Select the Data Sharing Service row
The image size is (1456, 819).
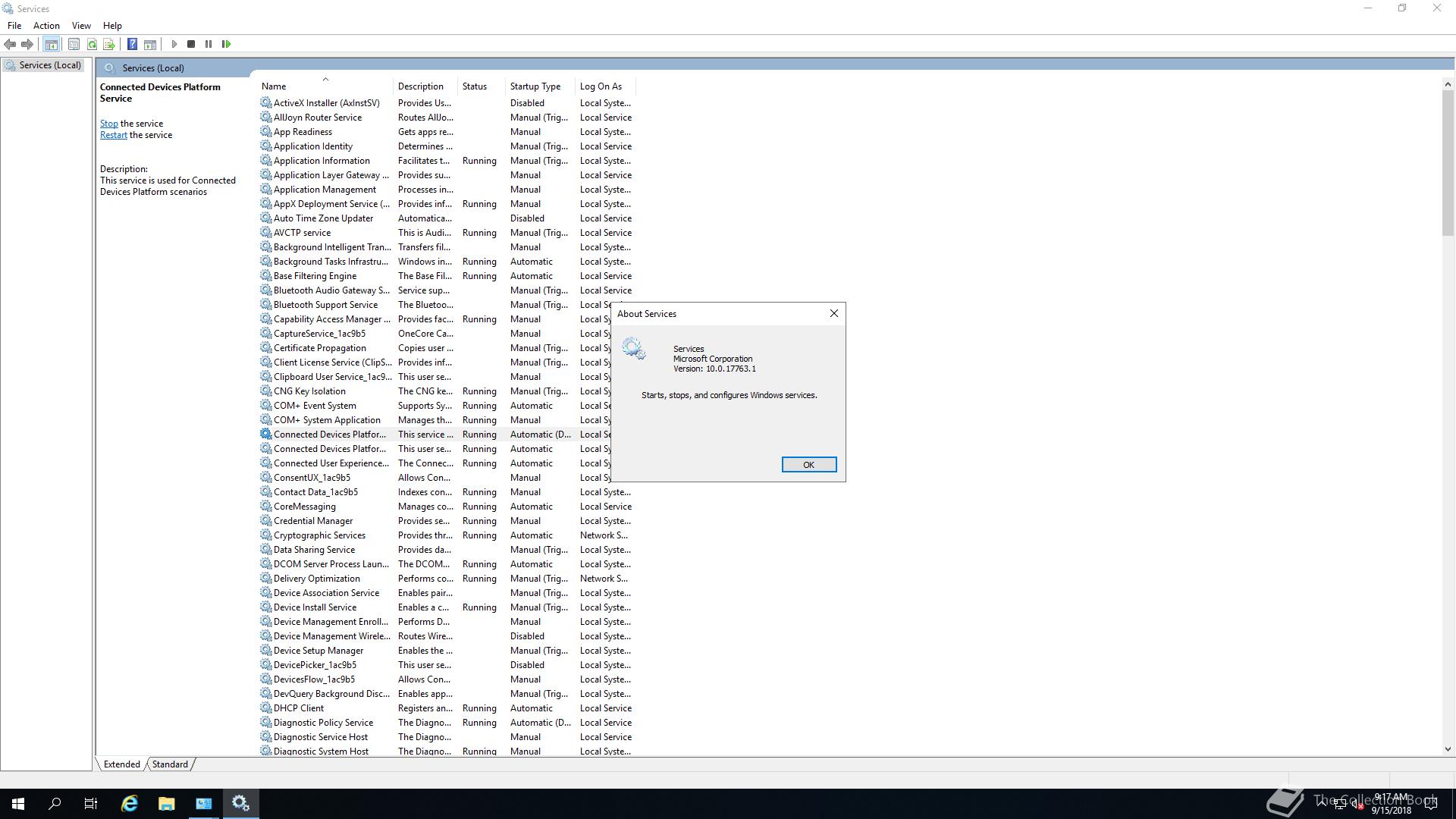coord(447,550)
